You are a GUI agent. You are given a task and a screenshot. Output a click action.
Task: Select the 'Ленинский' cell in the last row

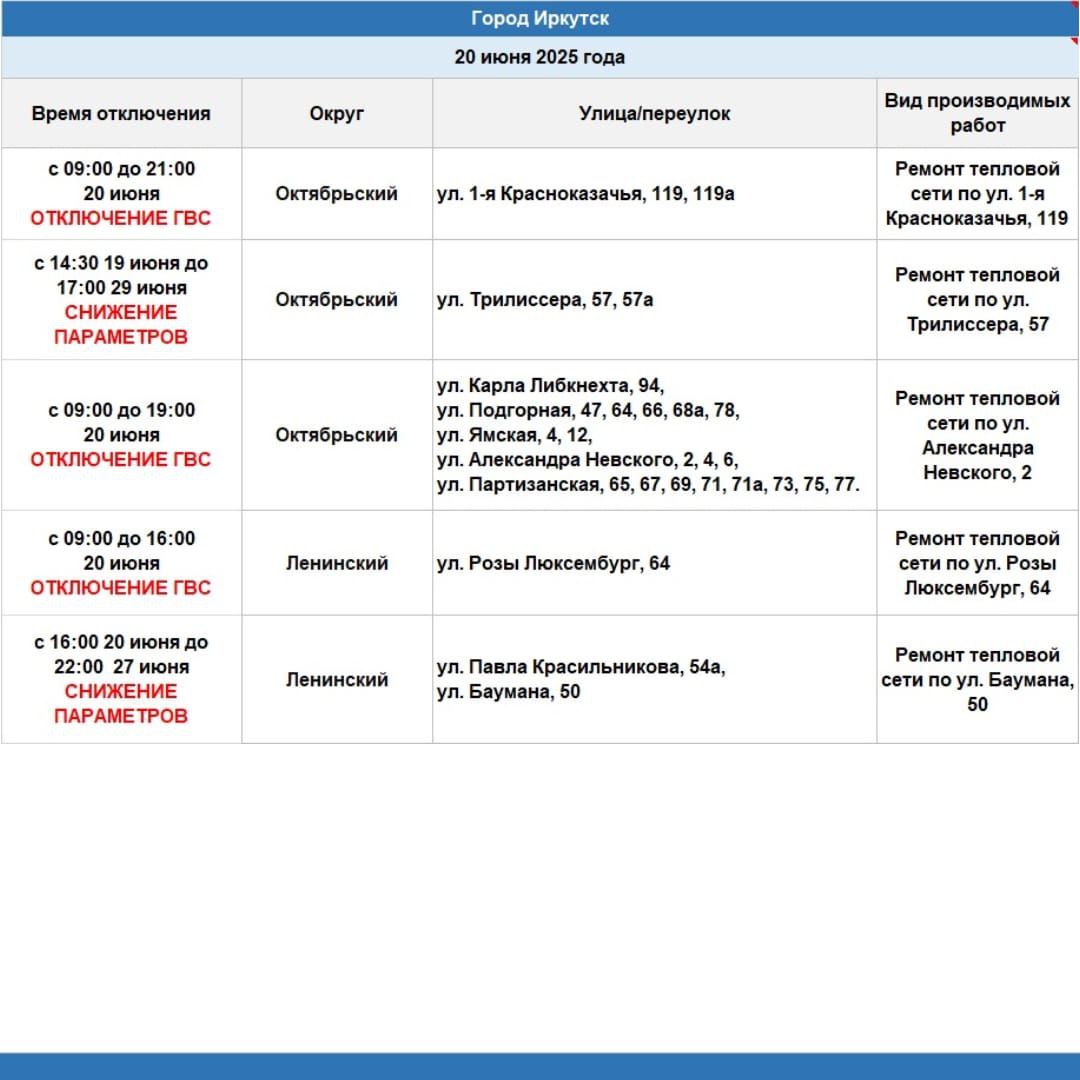coord(337,679)
